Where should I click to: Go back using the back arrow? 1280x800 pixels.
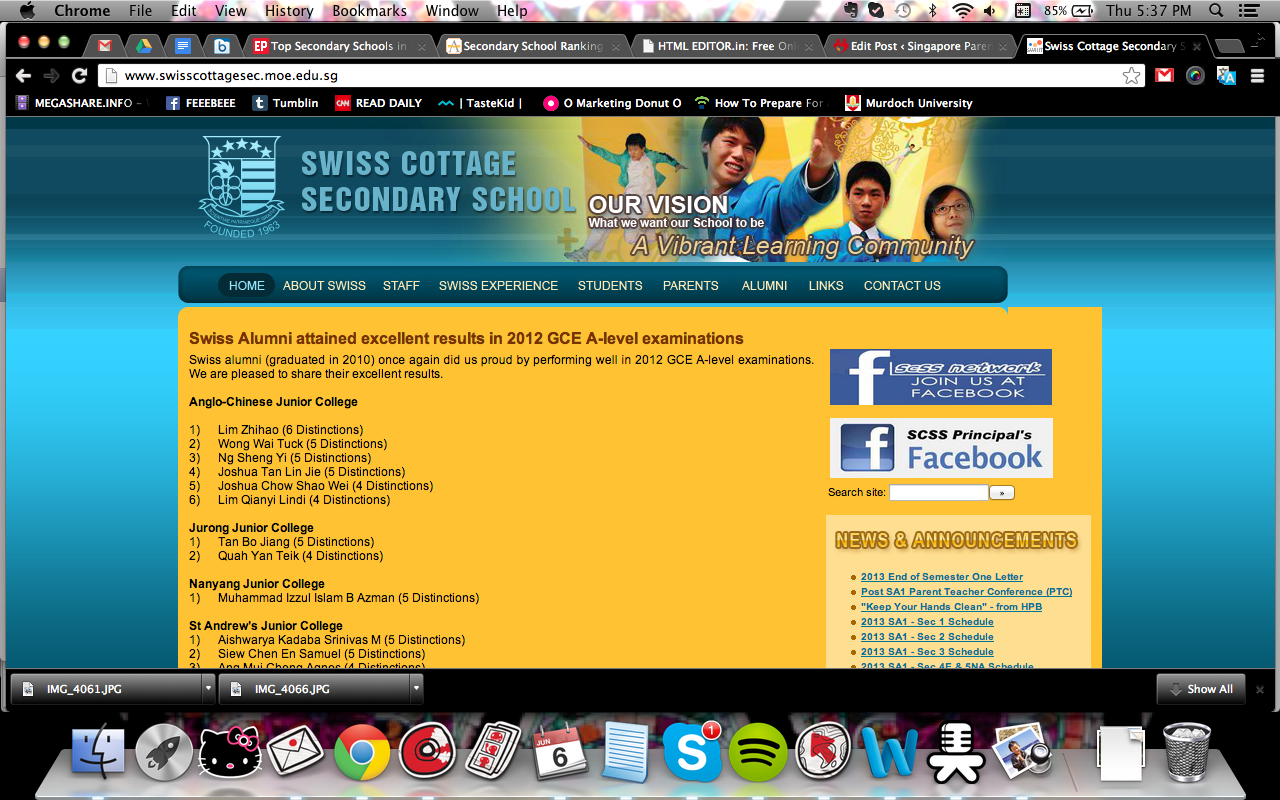click(23, 76)
